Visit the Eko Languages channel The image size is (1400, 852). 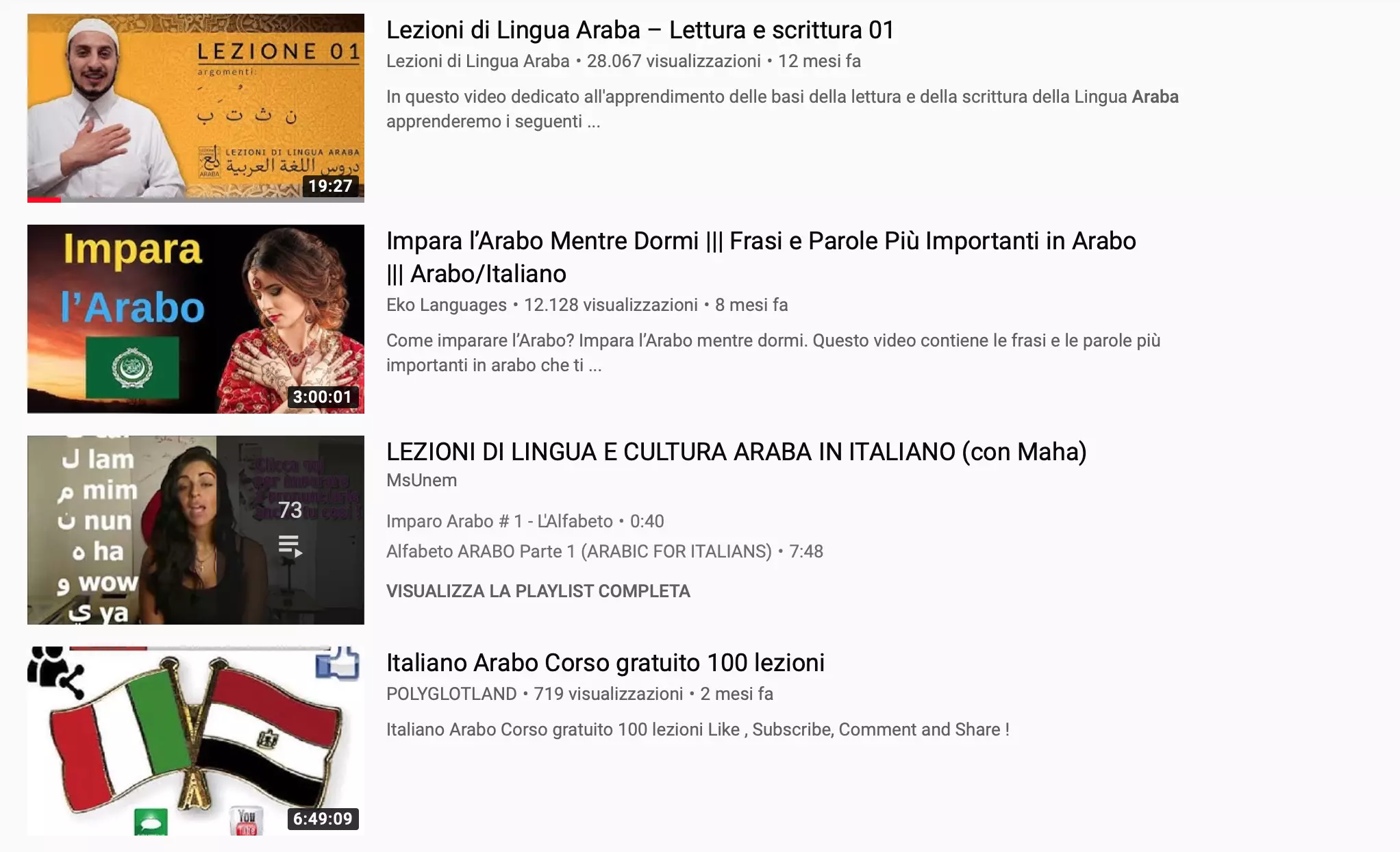coord(447,305)
